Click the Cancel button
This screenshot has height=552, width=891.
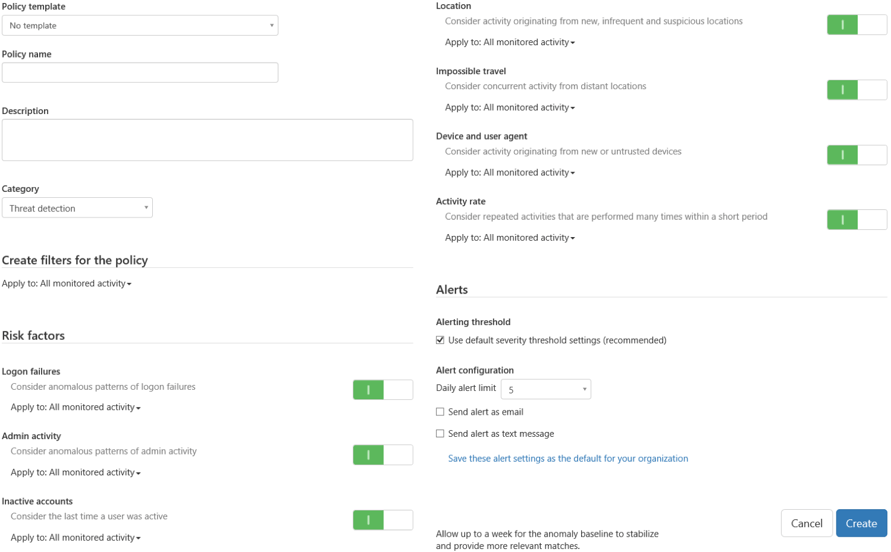tap(806, 524)
